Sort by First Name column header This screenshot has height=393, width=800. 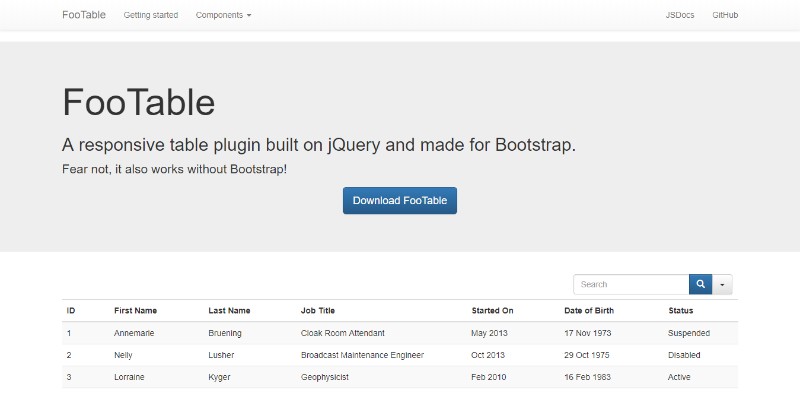click(x=136, y=310)
